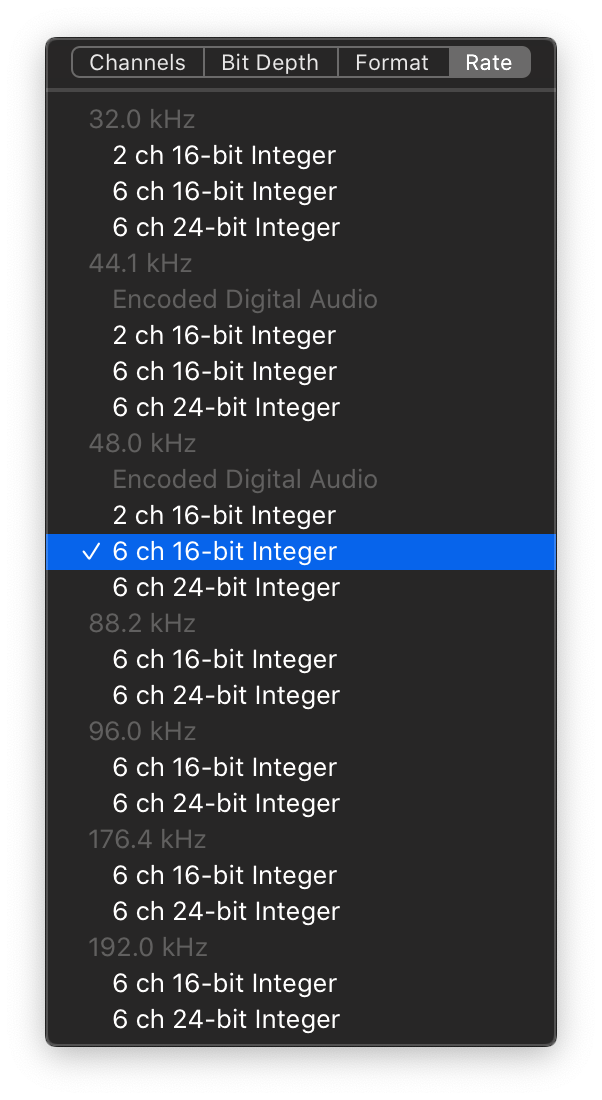Choose 2 ch 16-bit Integer under 32.0 kHz

point(224,155)
